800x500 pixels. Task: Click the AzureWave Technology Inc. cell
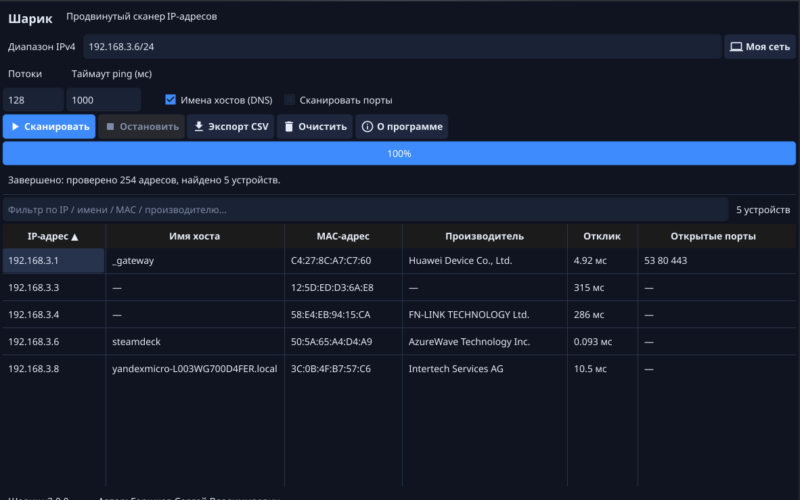click(484, 342)
